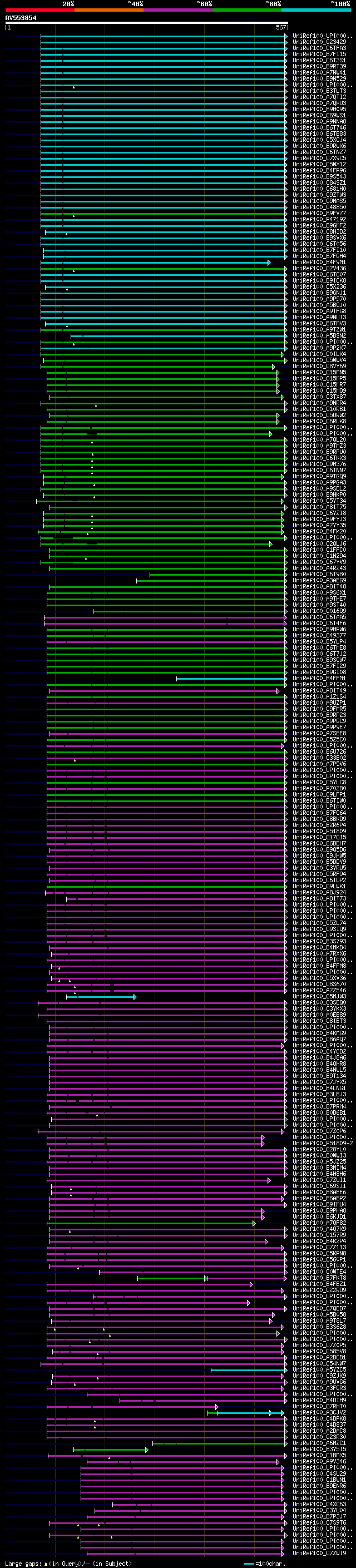
Task: Select UniRef100_P51809 entry
Action: 319,832
